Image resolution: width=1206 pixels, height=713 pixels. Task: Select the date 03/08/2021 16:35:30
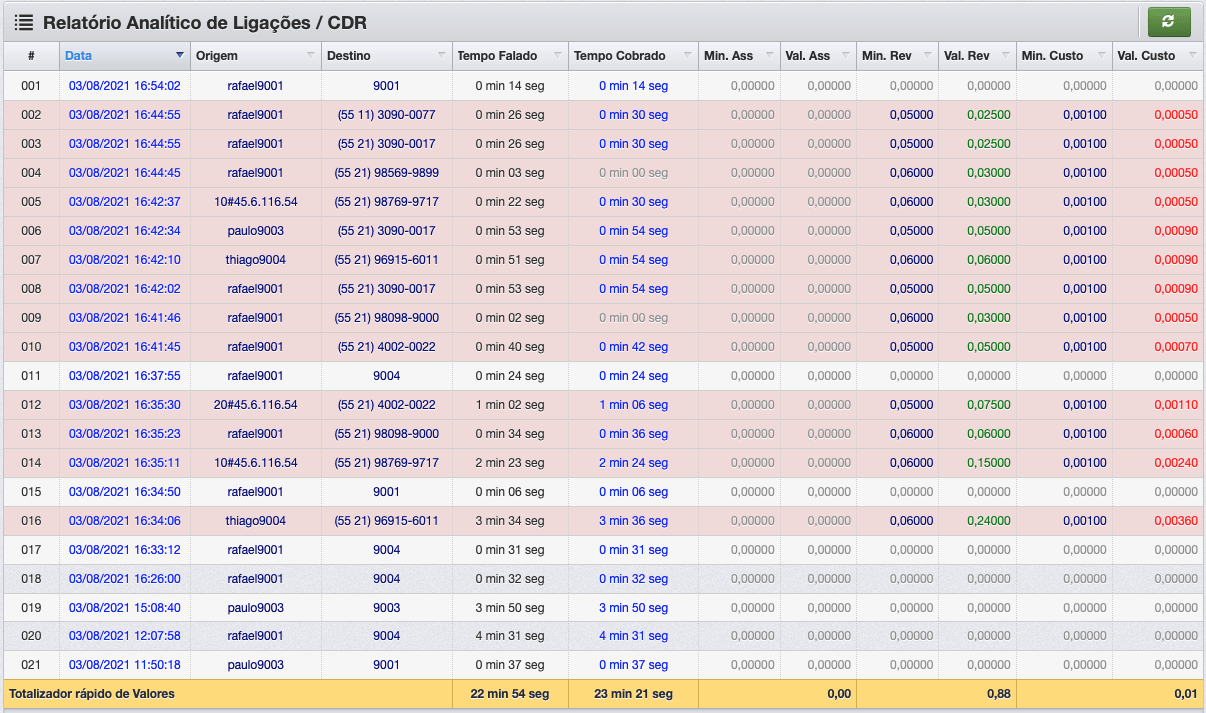click(x=125, y=405)
